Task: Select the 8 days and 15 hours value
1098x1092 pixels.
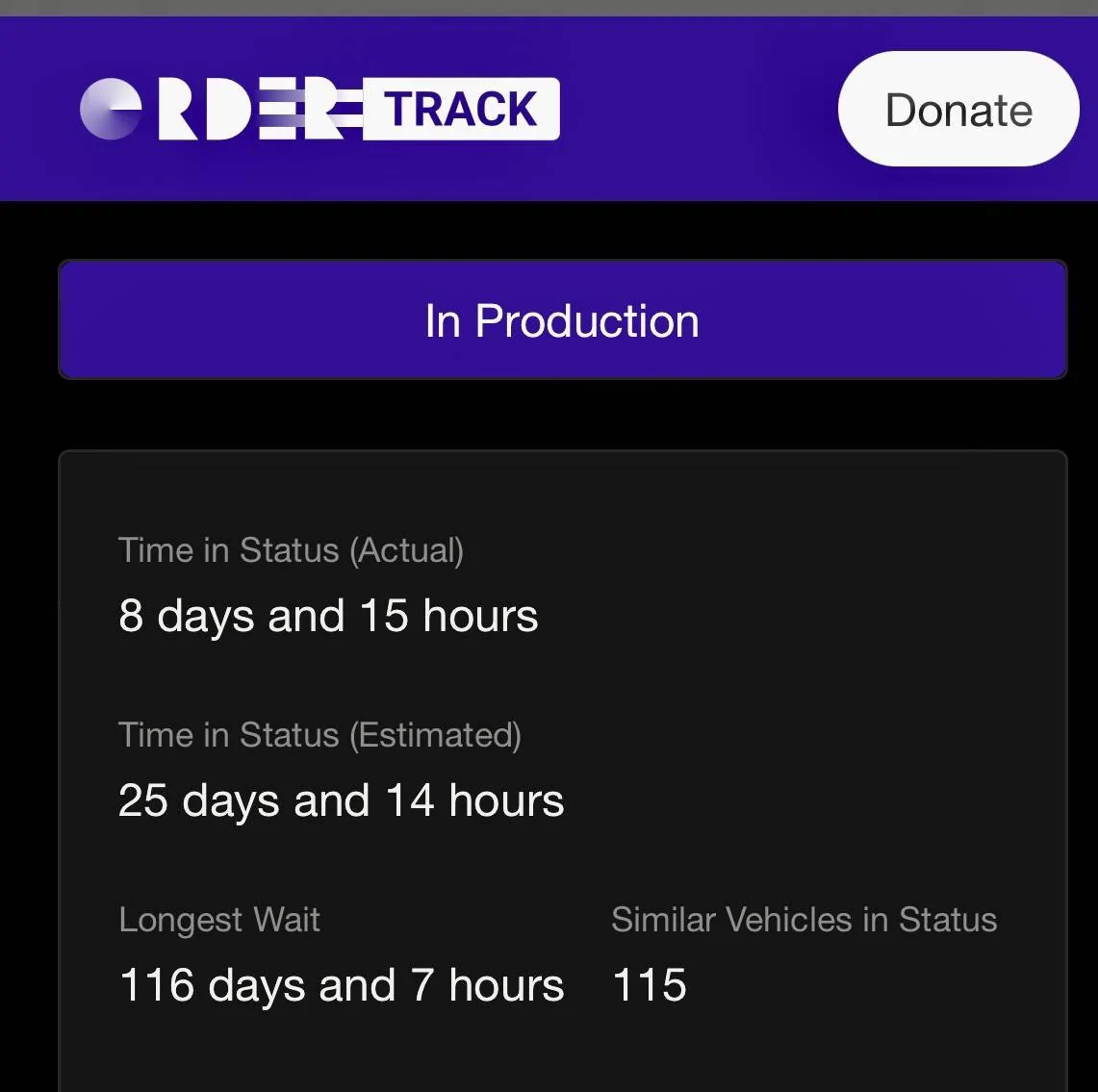Action: (327, 616)
